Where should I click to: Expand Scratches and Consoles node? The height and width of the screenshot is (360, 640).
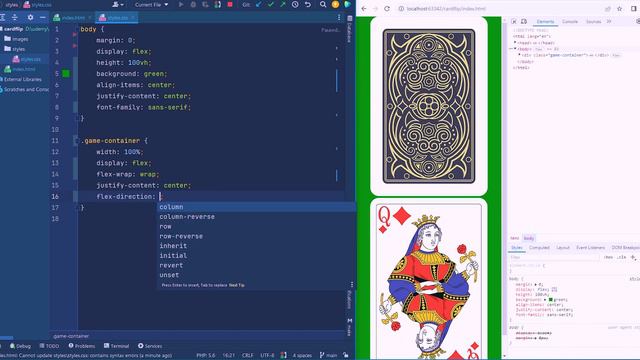24,89
